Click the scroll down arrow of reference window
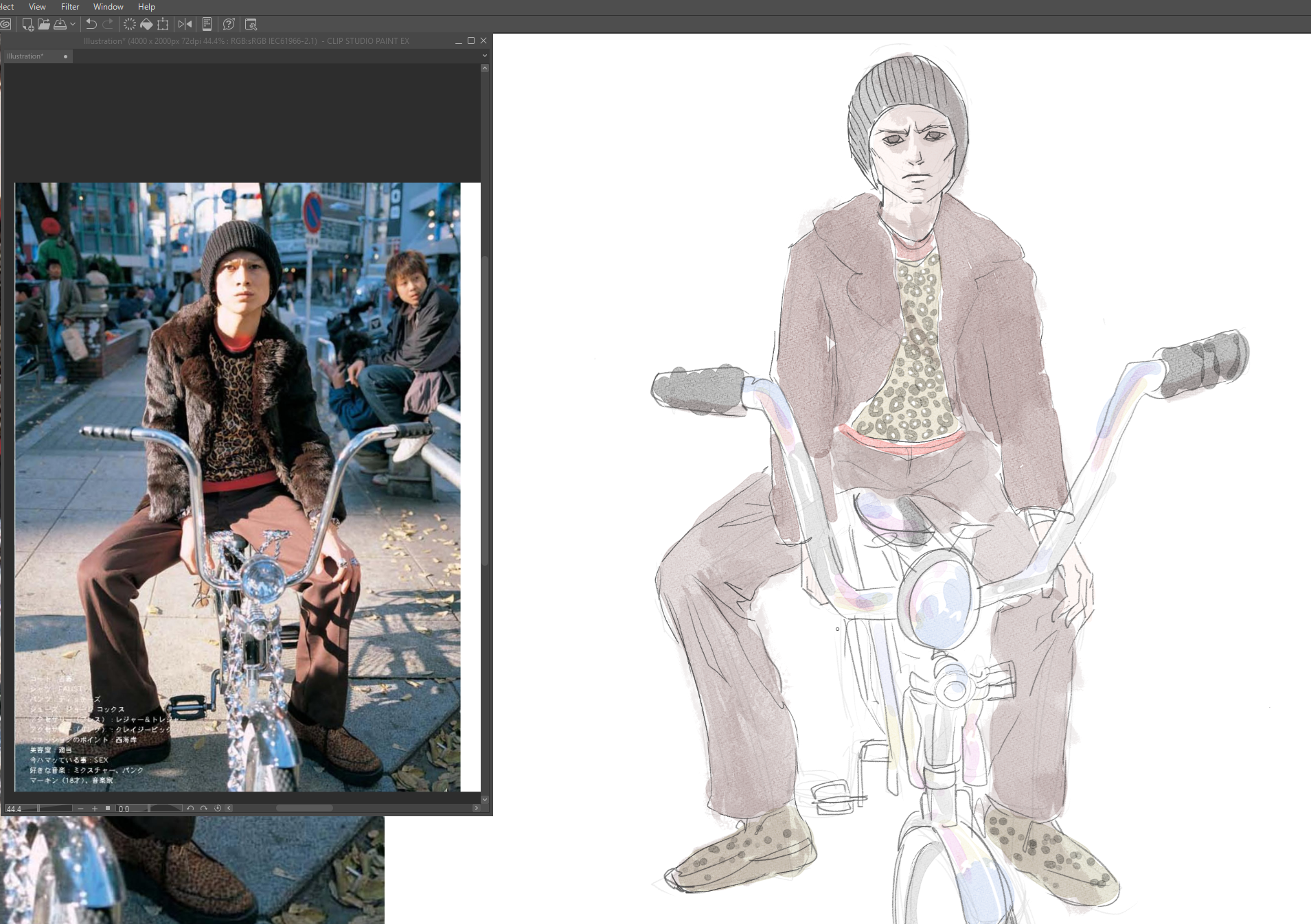 [485, 799]
